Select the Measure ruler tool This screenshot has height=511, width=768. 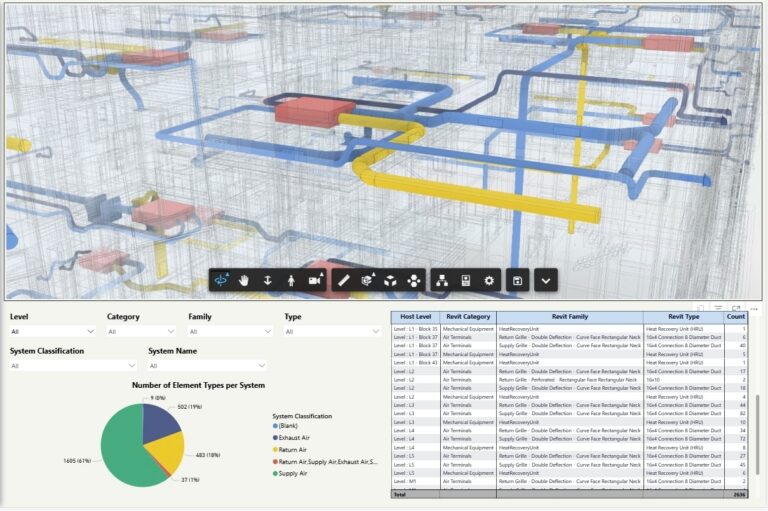pos(344,280)
